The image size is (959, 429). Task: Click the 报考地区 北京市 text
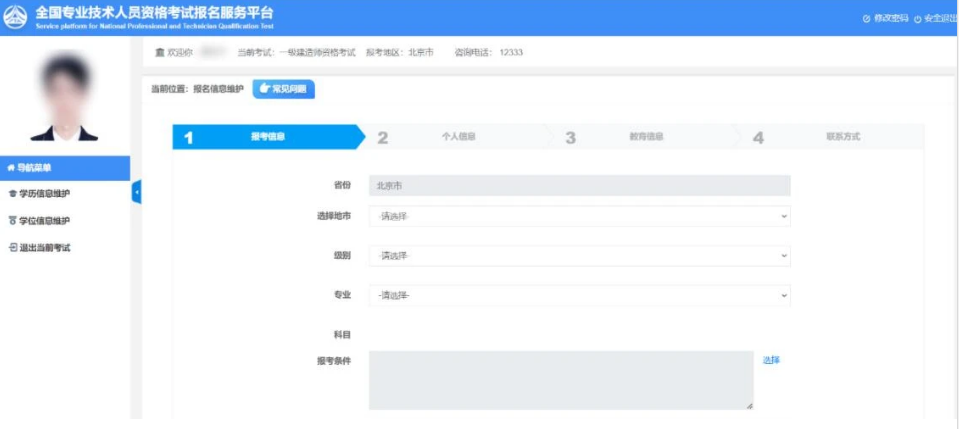pos(399,53)
